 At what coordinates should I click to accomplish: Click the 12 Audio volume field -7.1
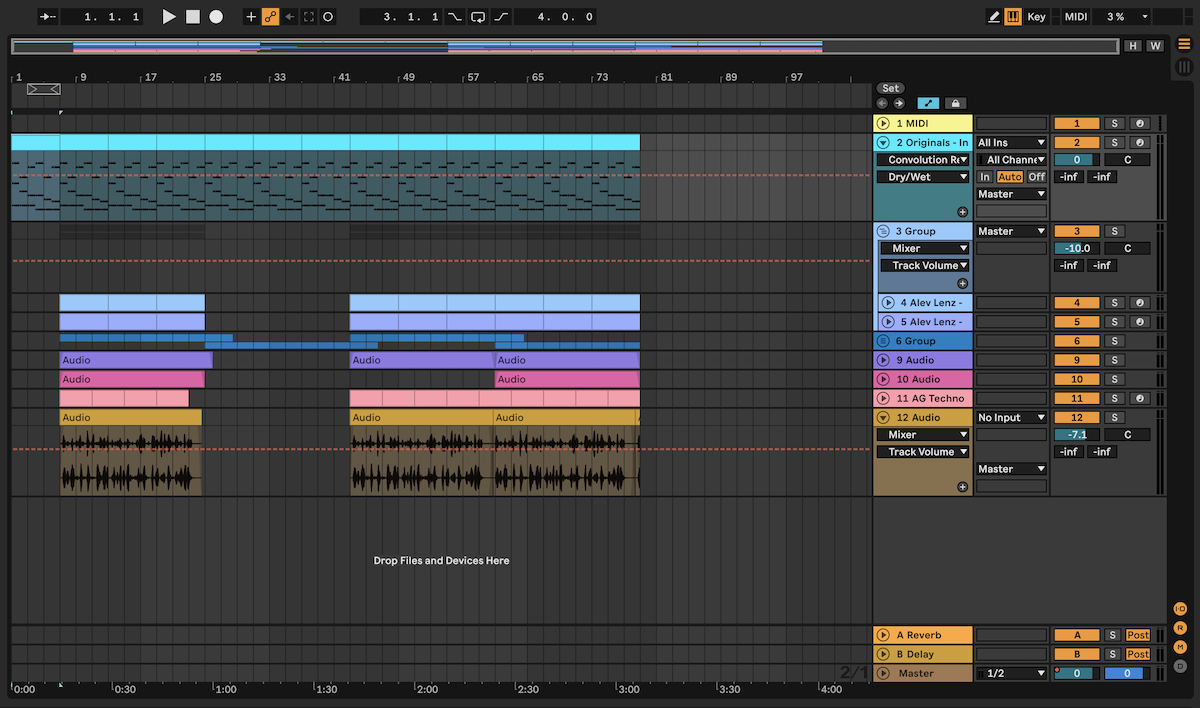pyautogui.click(x=1077, y=435)
